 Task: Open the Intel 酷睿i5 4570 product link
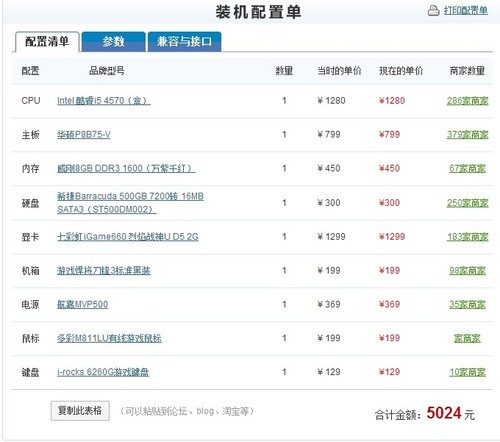[104, 101]
